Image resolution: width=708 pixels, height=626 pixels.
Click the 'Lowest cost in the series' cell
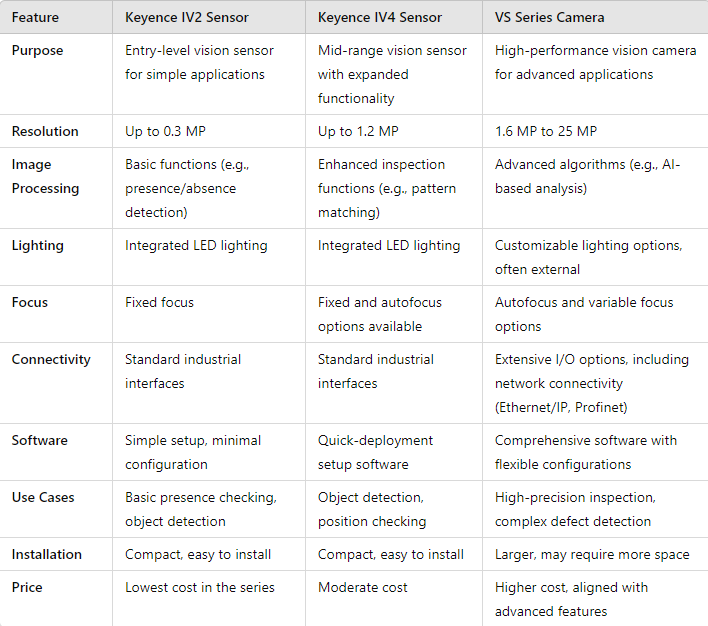[200, 587]
